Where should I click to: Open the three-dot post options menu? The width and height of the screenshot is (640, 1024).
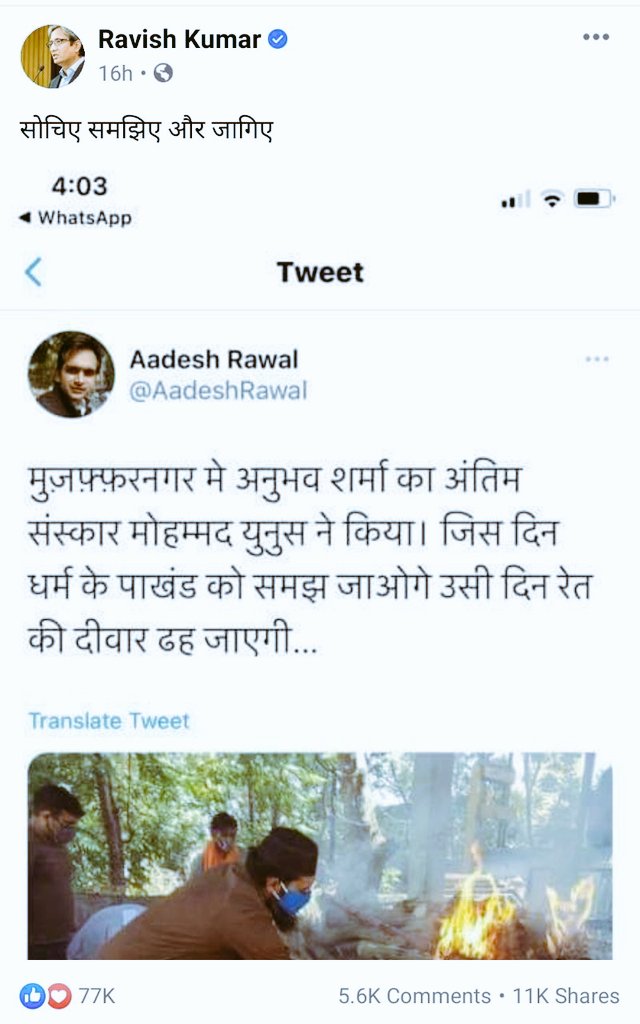click(596, 37)
